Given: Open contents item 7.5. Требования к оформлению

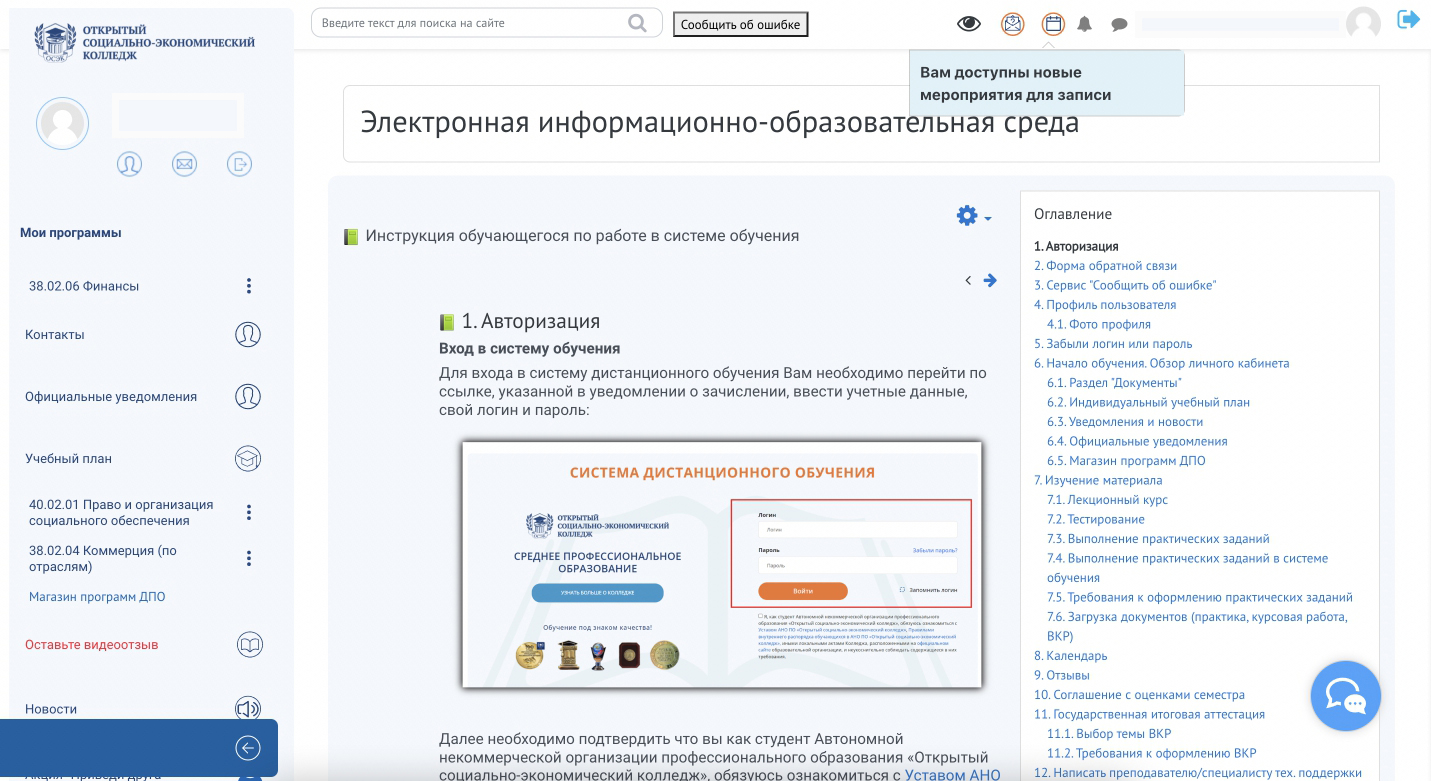Looking at the screenshot, I should [x=1200, y=597].
